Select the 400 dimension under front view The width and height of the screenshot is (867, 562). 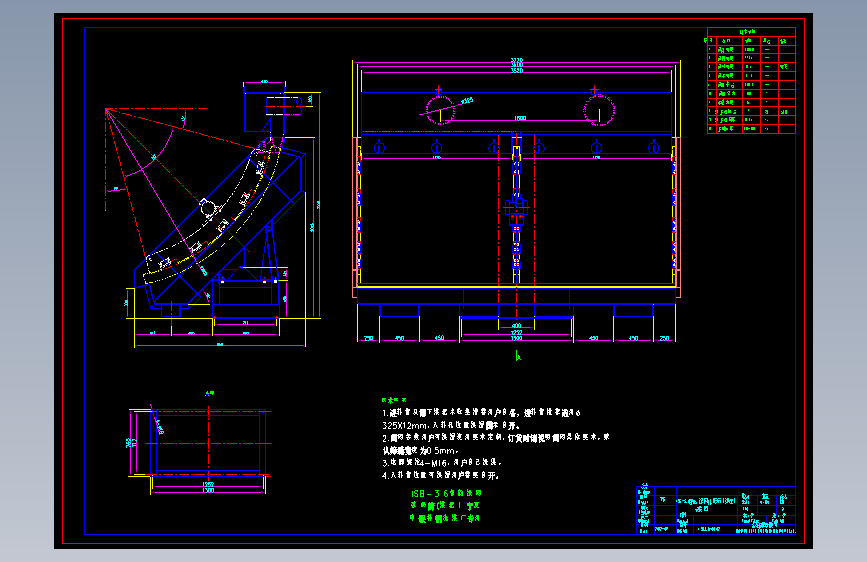[516, 326]
